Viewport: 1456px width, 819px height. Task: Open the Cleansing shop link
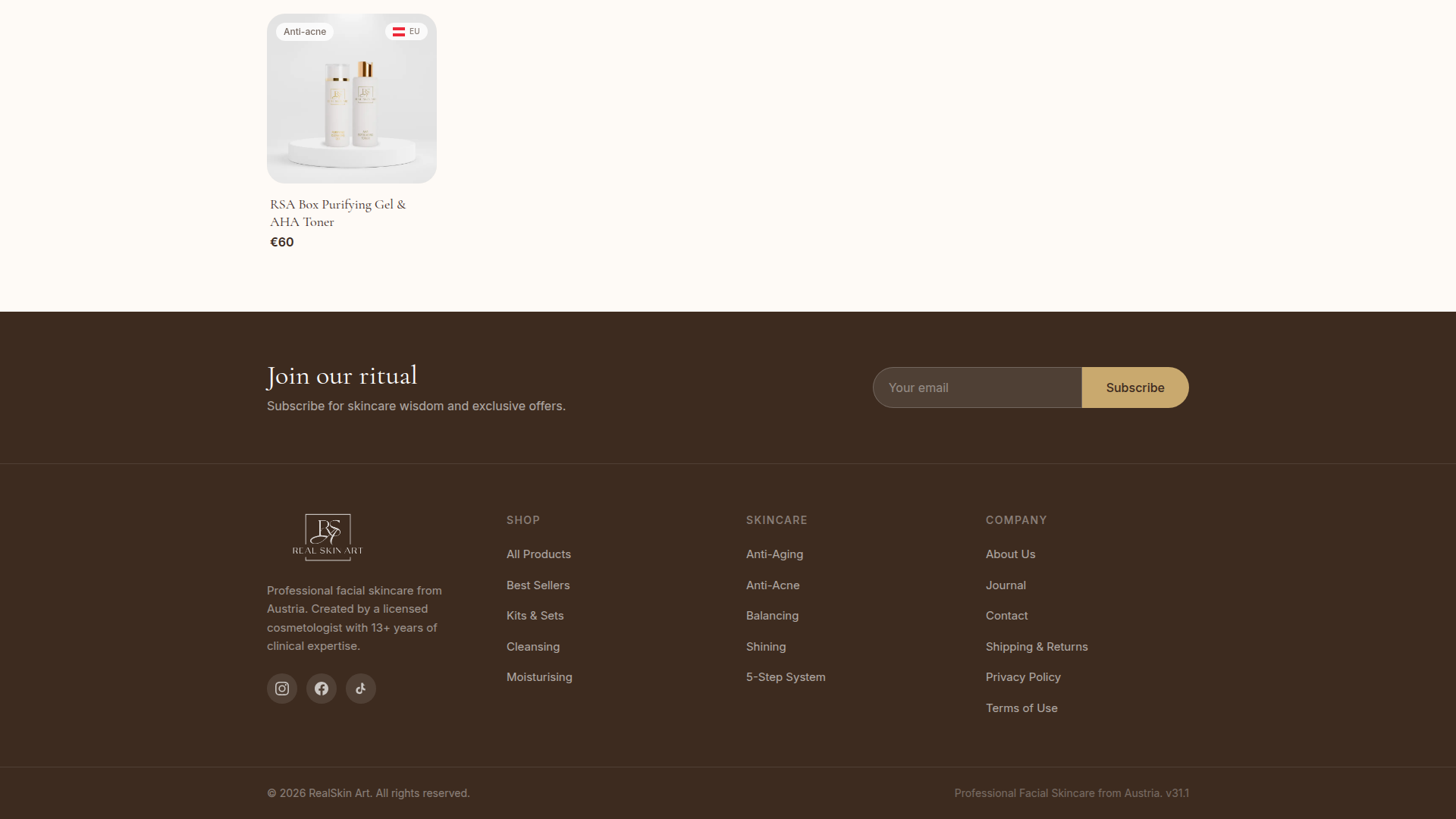pyautogui.click(x=532, y=646)
